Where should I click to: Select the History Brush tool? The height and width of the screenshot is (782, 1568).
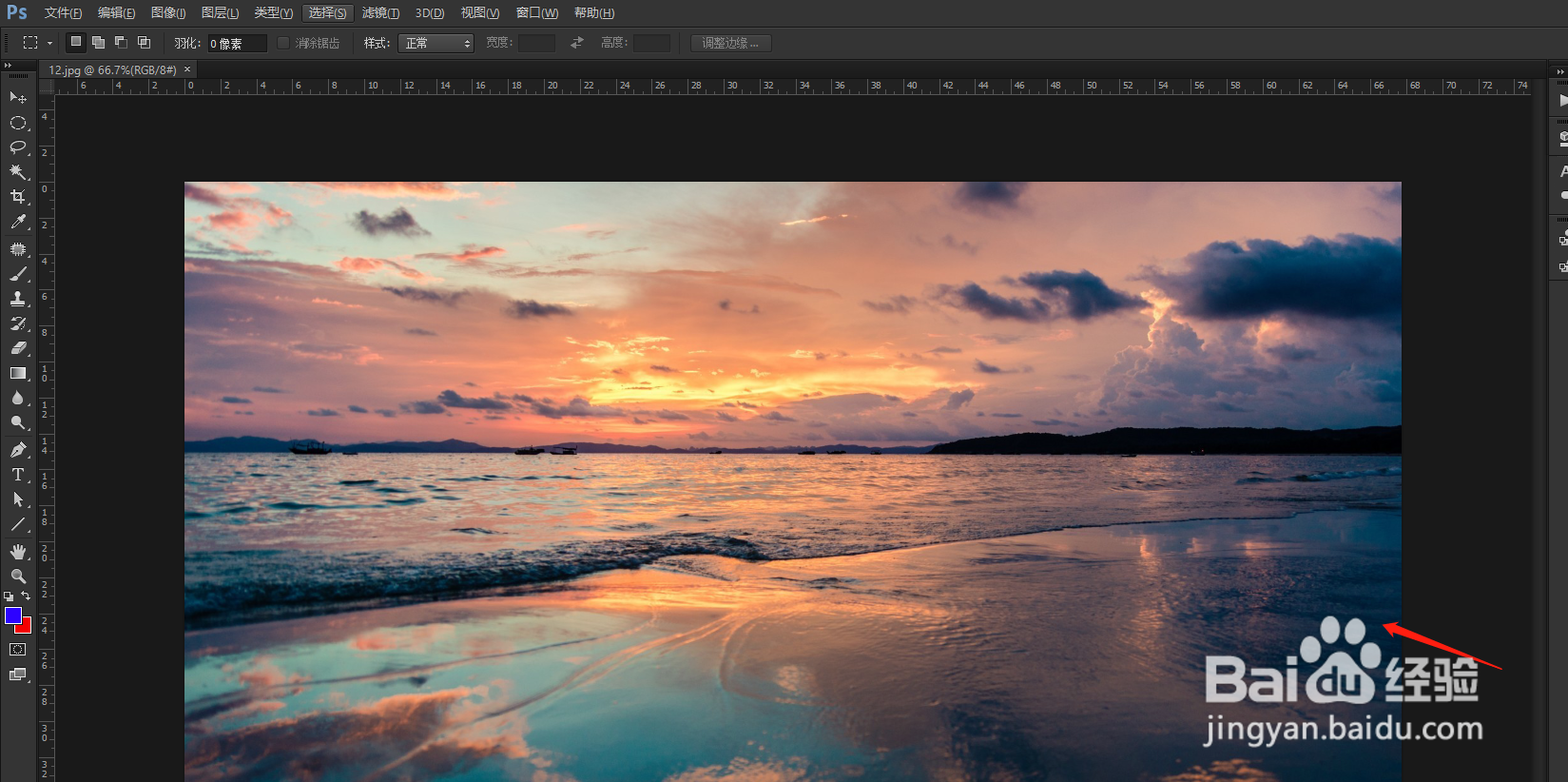(x=18, y=323)
